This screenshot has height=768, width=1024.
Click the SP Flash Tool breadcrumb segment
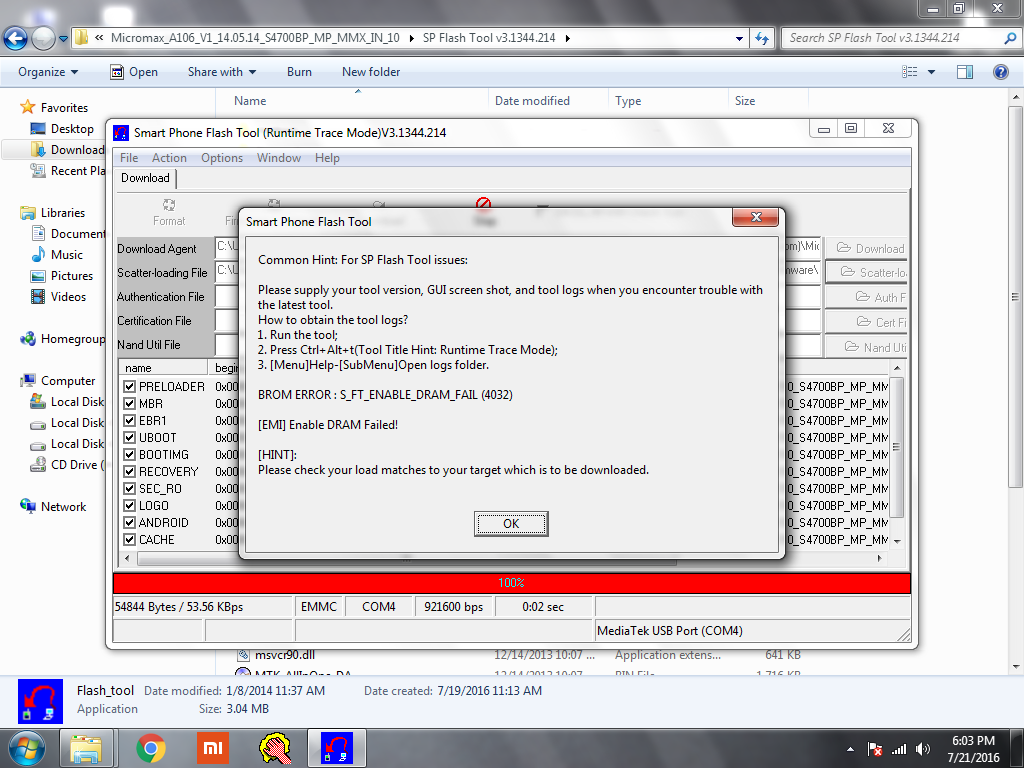488,38
